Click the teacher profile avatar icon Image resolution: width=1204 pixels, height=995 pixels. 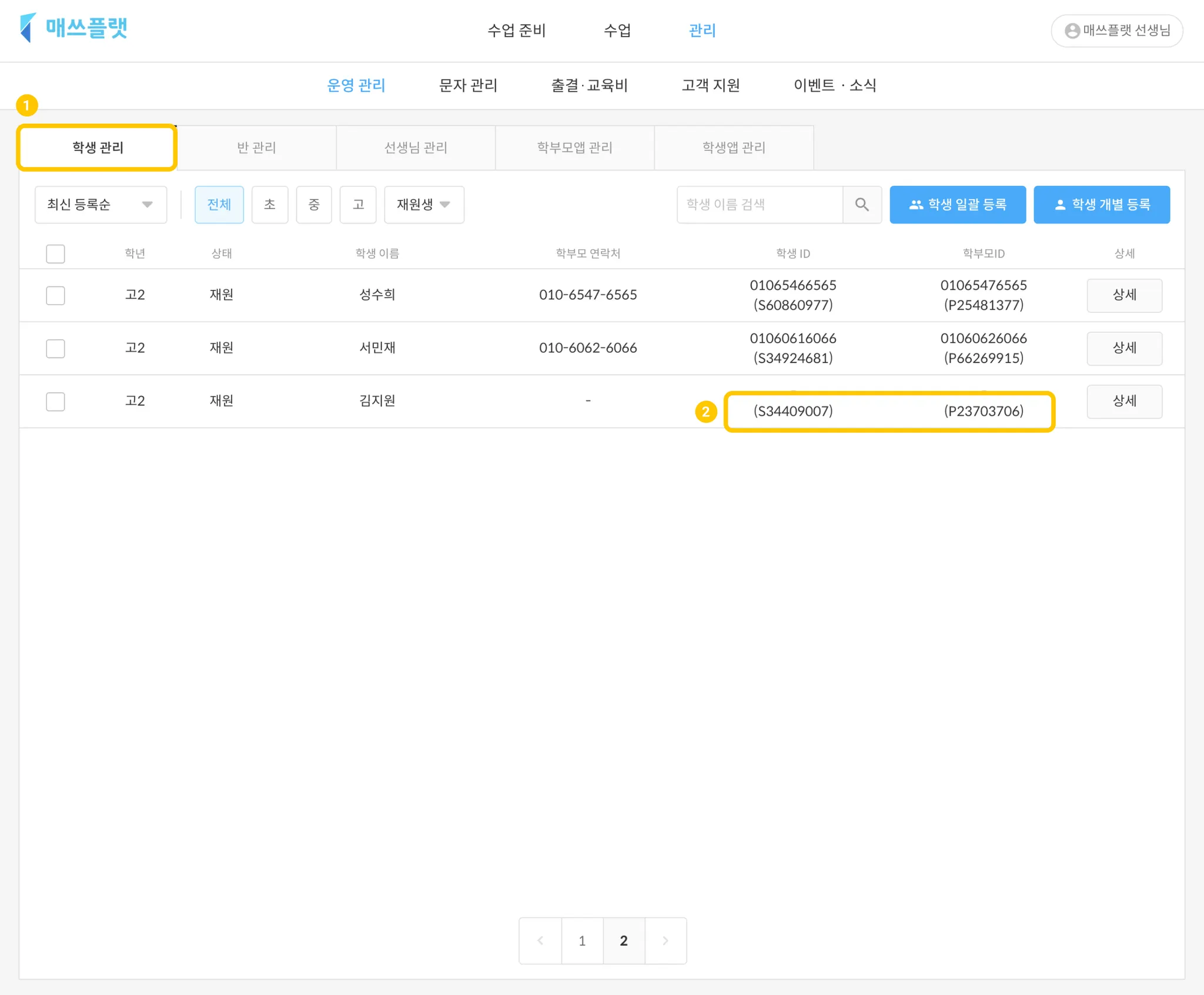(1072, 31)
